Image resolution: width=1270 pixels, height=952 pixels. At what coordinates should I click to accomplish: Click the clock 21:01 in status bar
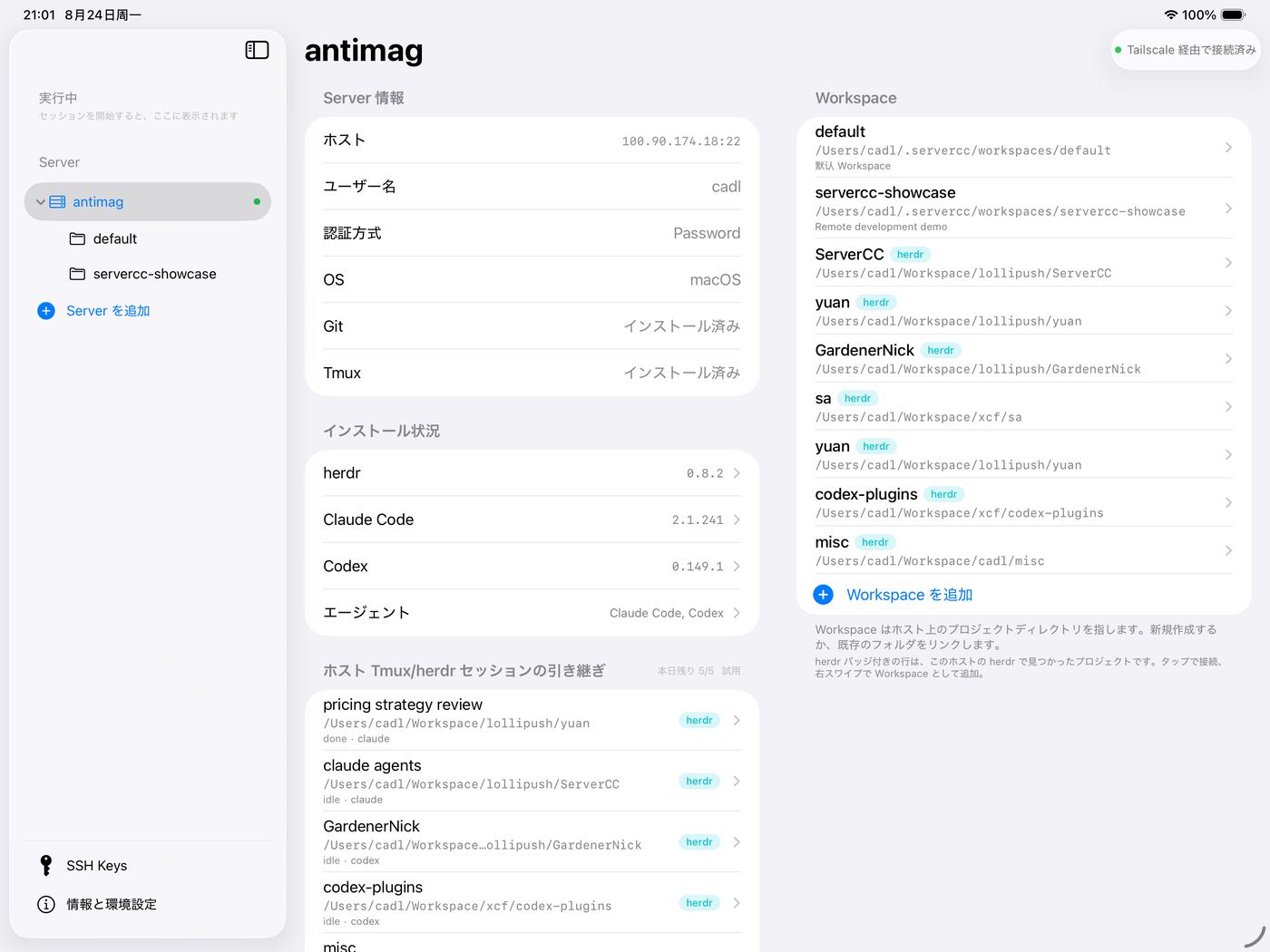pyautogui.click(x=39, y=15)
